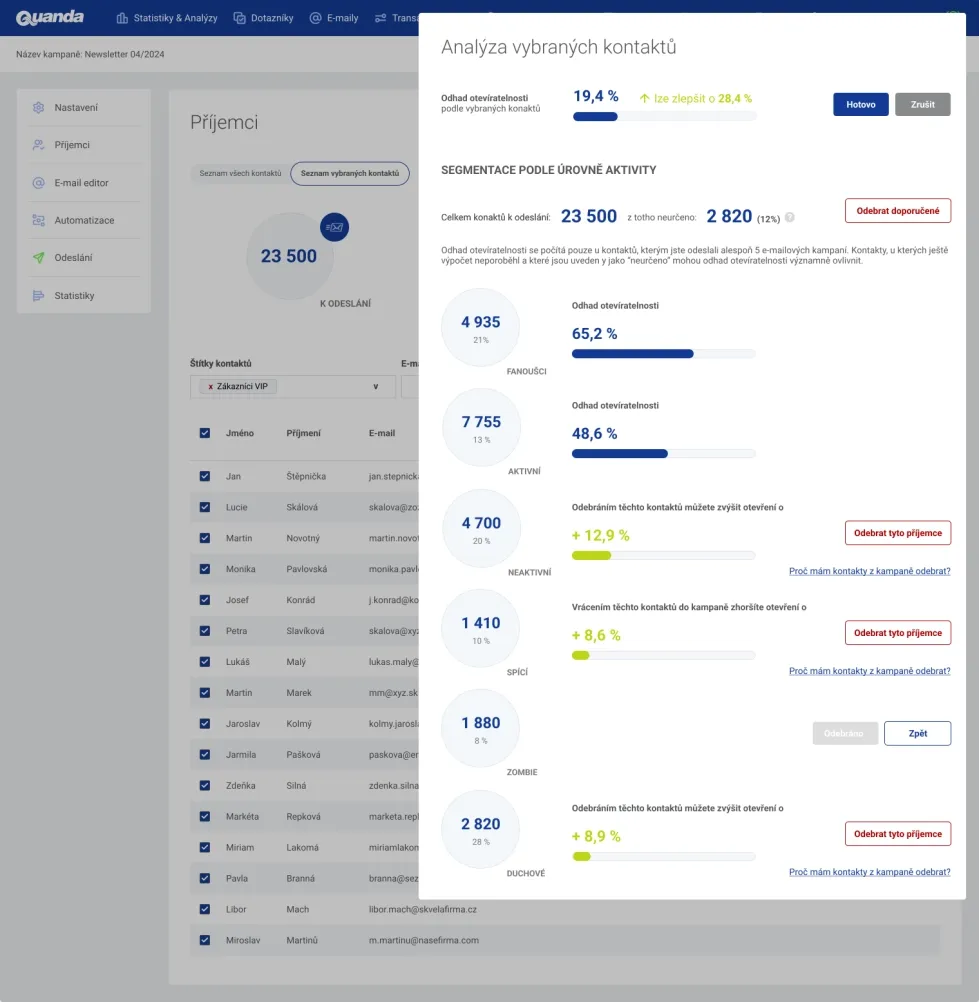
Task: Uncheck the Lucie Skálová row checkbox
Action: 205,507
